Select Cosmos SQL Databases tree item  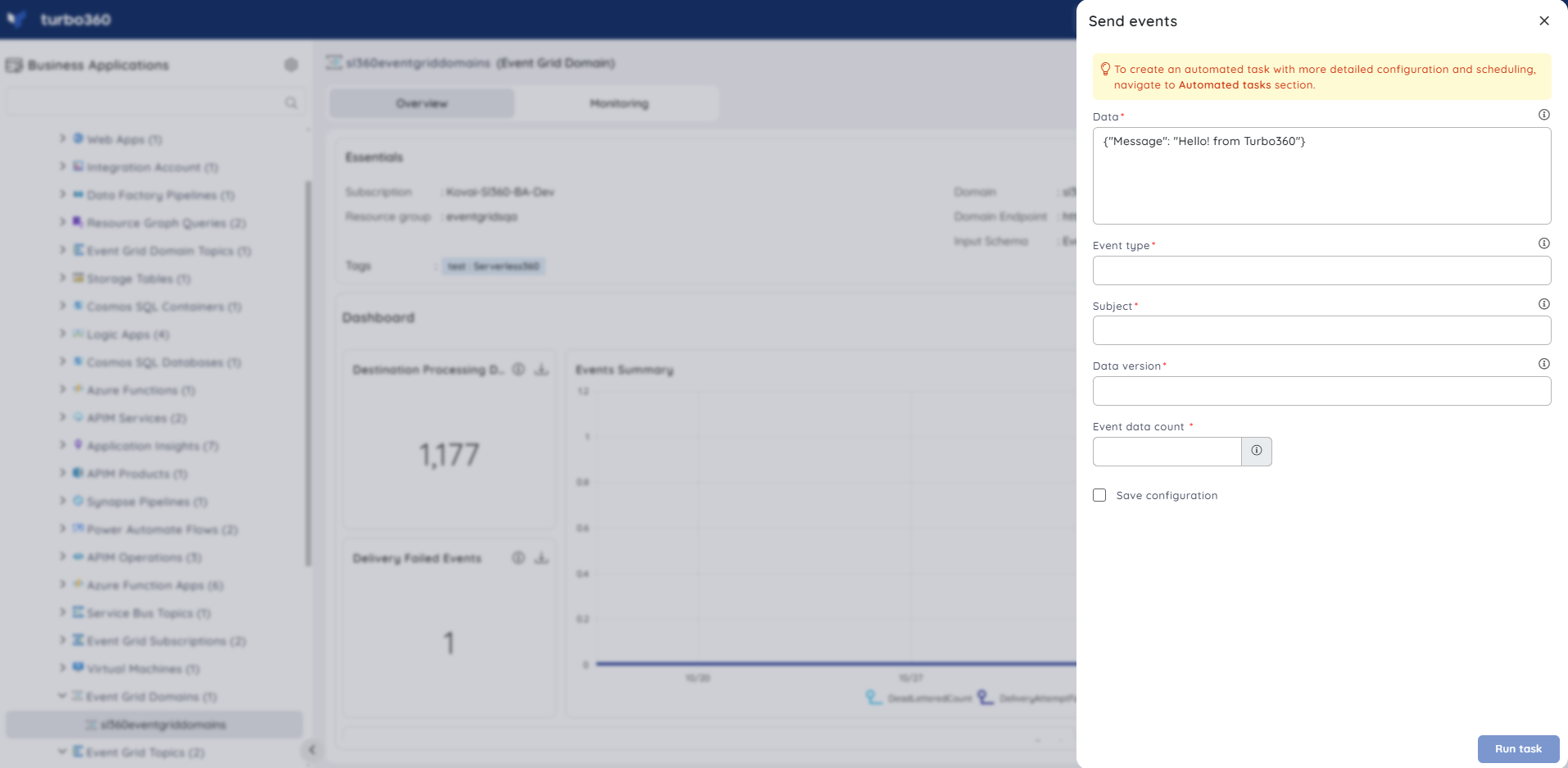(x=164, y=362)
